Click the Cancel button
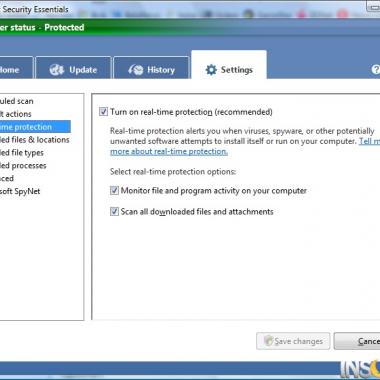 (357, 341)
